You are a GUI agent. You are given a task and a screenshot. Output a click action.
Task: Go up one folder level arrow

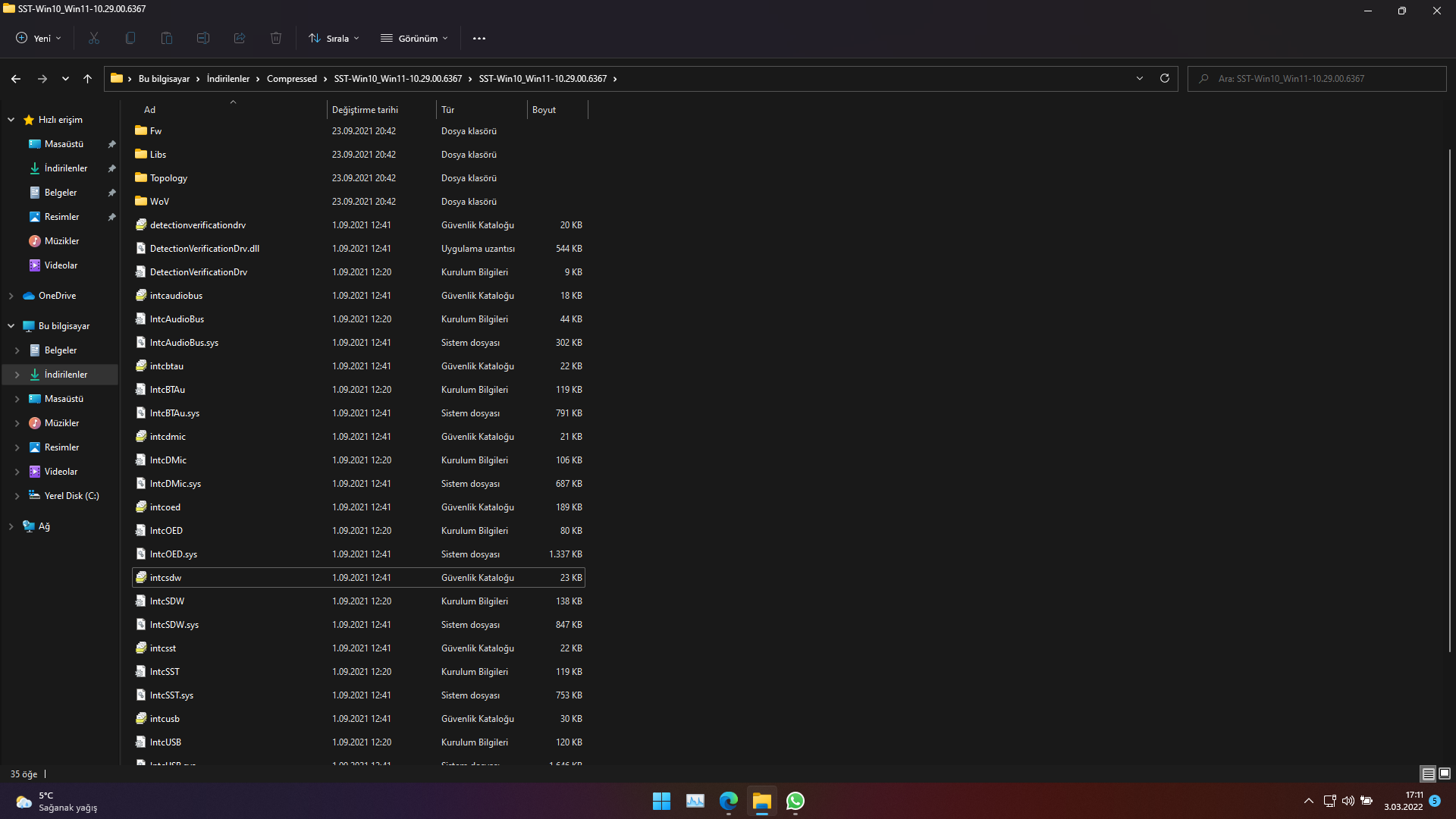point(87,78)
